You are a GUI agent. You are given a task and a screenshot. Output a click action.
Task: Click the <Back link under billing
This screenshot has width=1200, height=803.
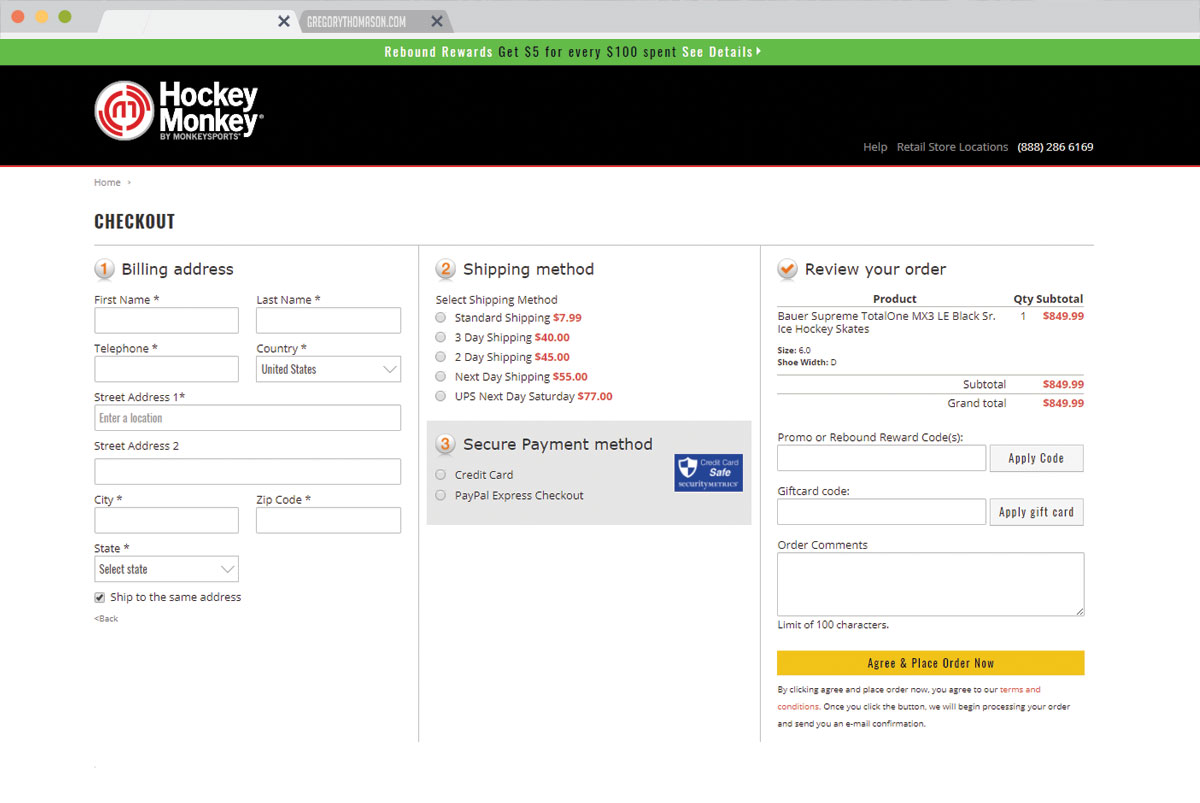point(106,619)
